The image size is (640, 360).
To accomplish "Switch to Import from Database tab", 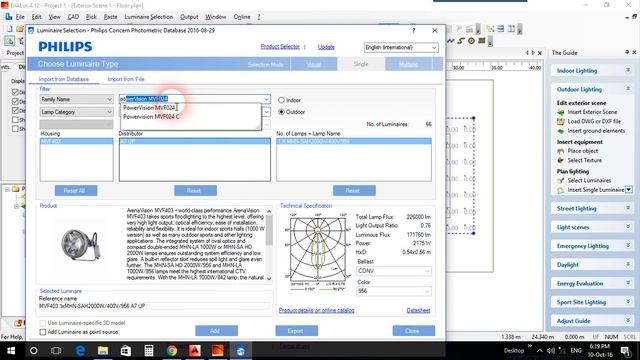I will tap(64, 79).
